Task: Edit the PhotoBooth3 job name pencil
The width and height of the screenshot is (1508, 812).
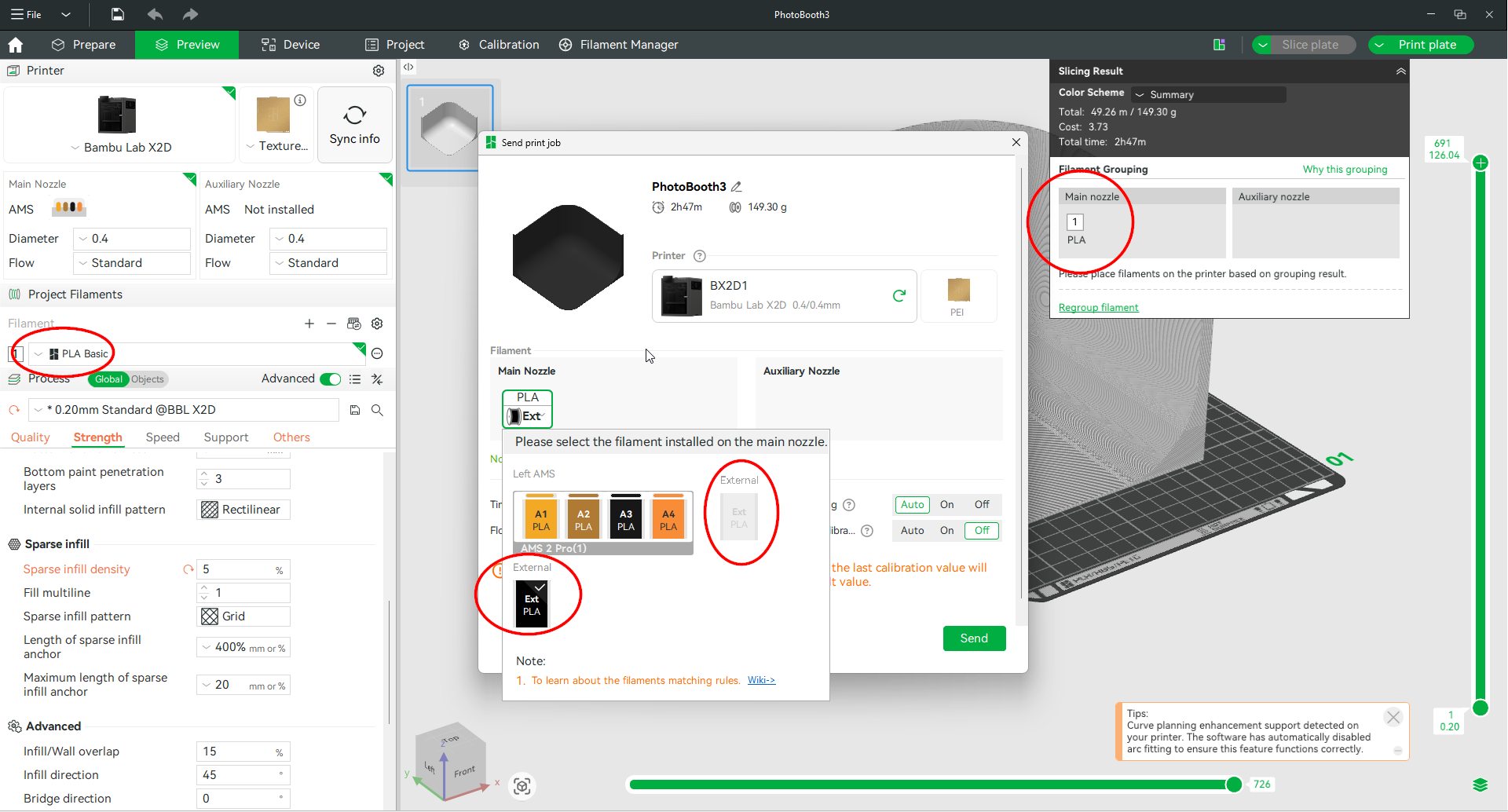Action: tap(737, 187)
